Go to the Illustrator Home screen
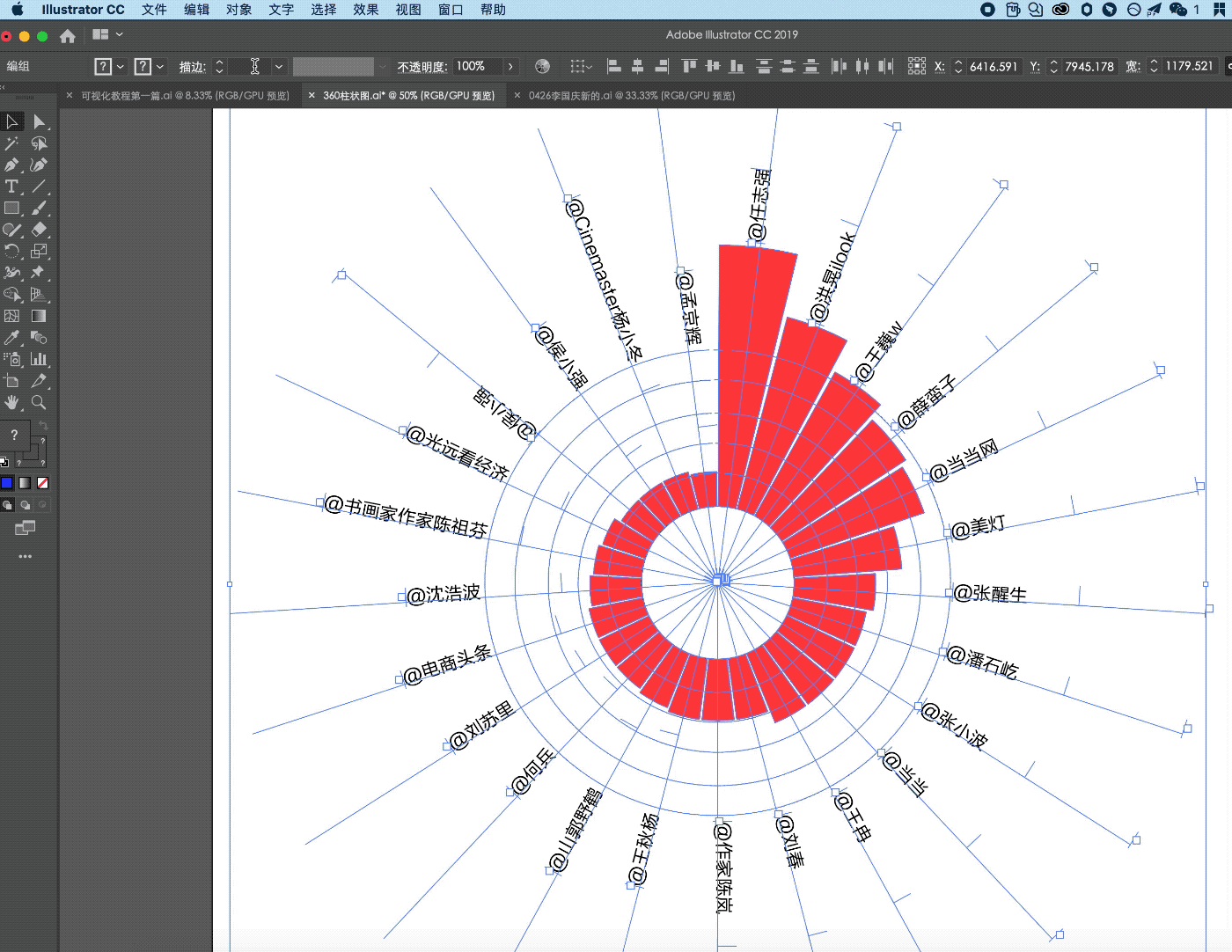This screenshot has height=952, width=1232. 68,36
